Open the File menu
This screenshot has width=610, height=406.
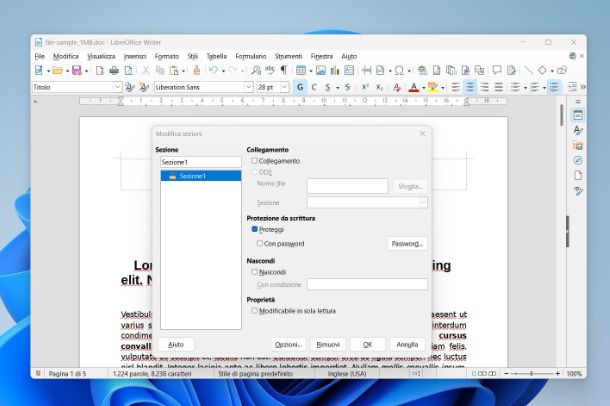pyautogui.click(x=39, y=56)
